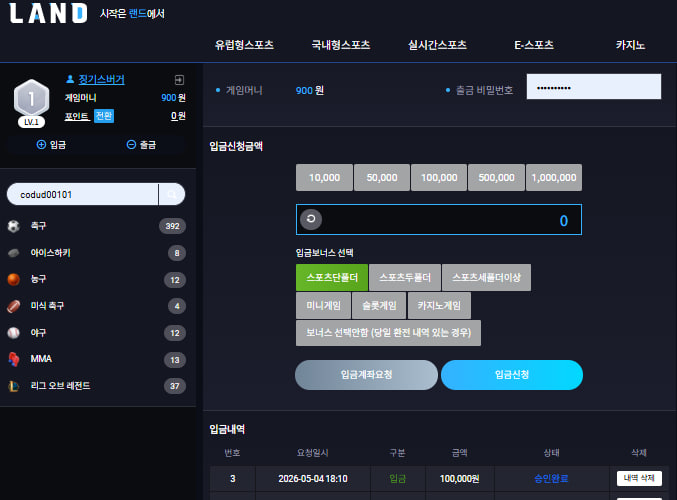Click the level 1 badge icon
Image resolution: width=677 pixels, height=500 pixels.
coord(31,103)
